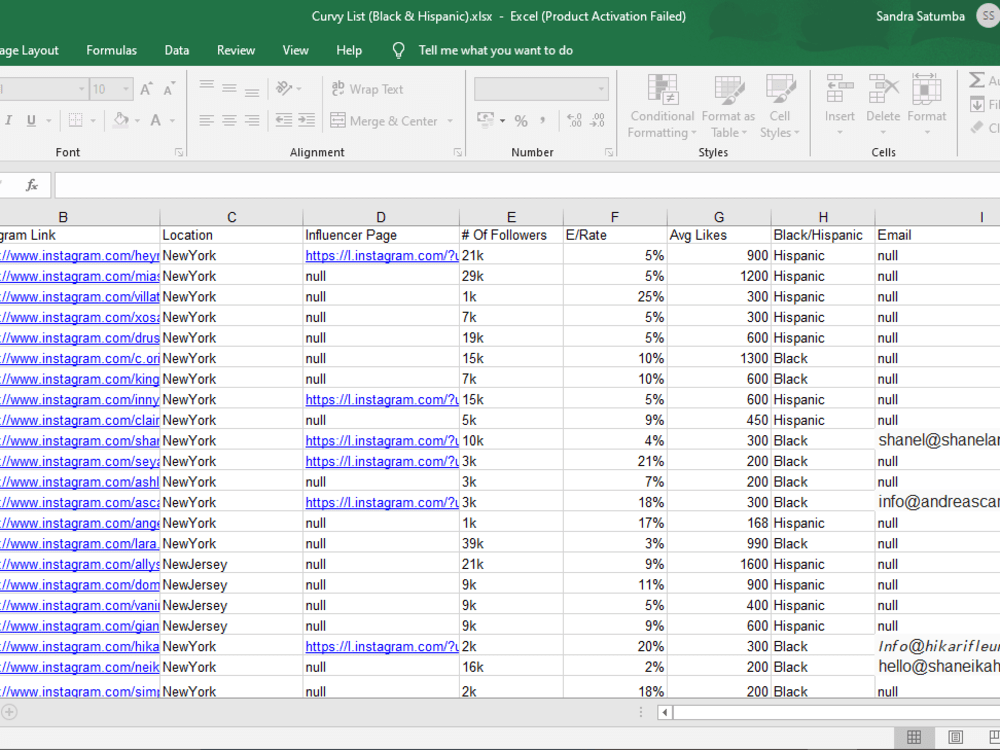The image size is (1000, 750).
Task: Center cell text horizontally
Action: (230, 121)
